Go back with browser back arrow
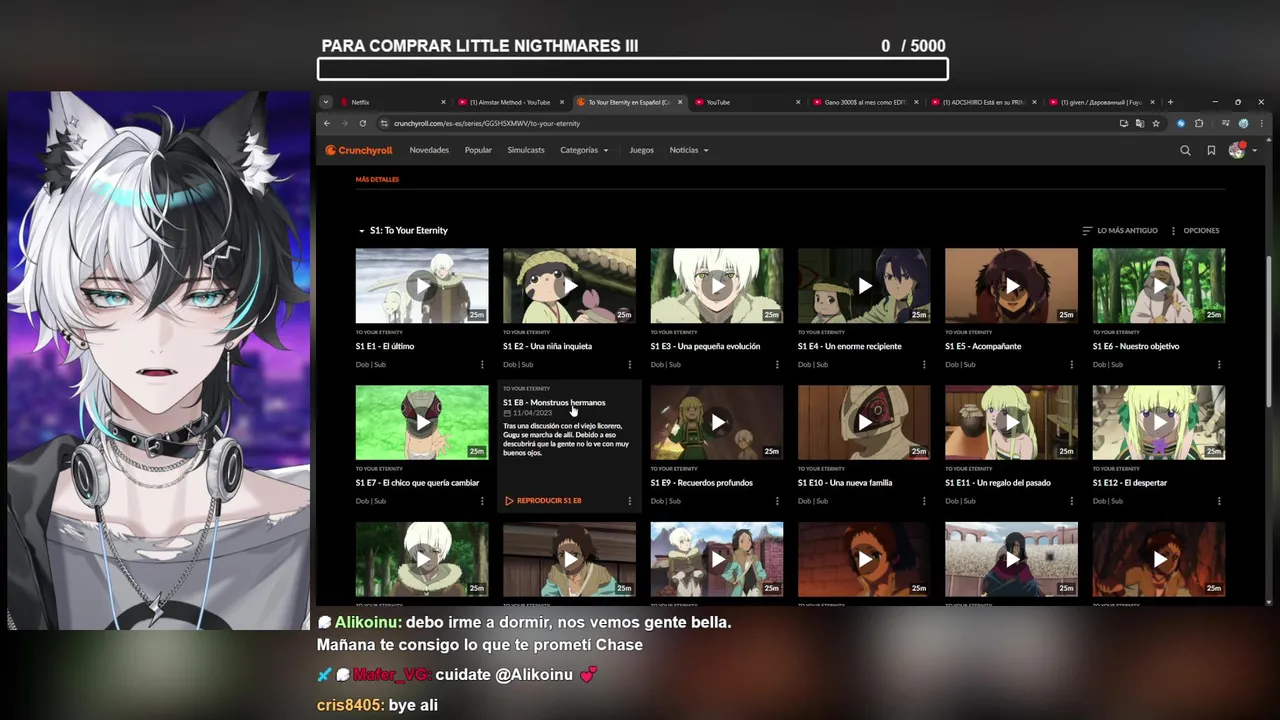Image resolution: width=1280 pixels, height=720 pixels. (326, 123)
